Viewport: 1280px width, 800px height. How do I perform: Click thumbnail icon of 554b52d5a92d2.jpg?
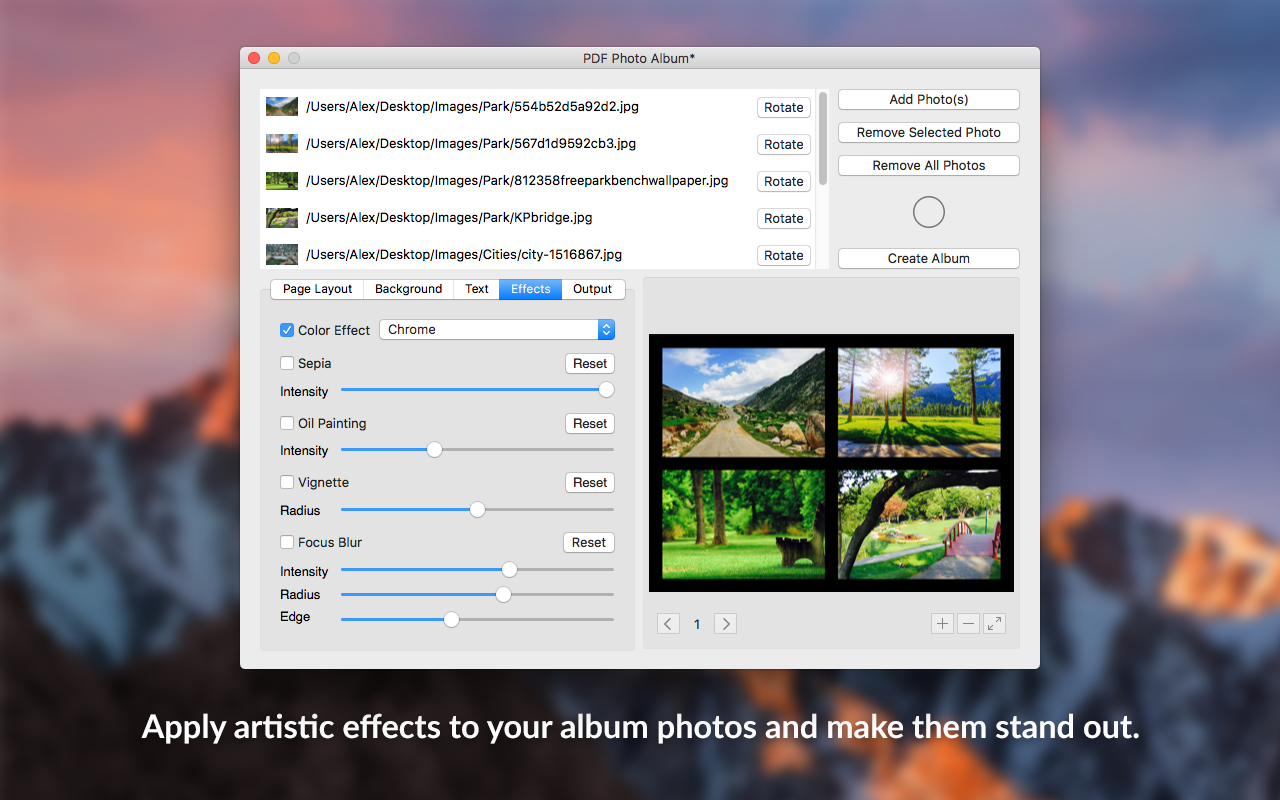[x=282, y=107]
